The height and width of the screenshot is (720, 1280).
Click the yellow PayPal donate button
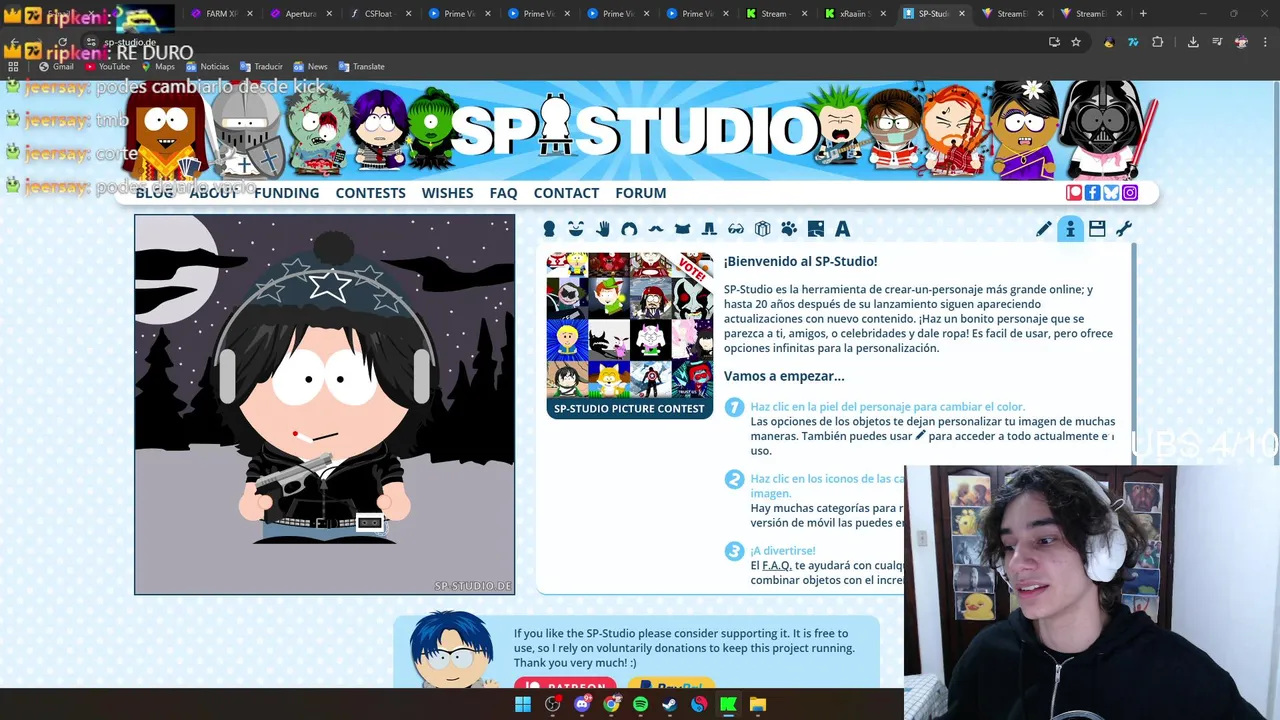point(669,686)
